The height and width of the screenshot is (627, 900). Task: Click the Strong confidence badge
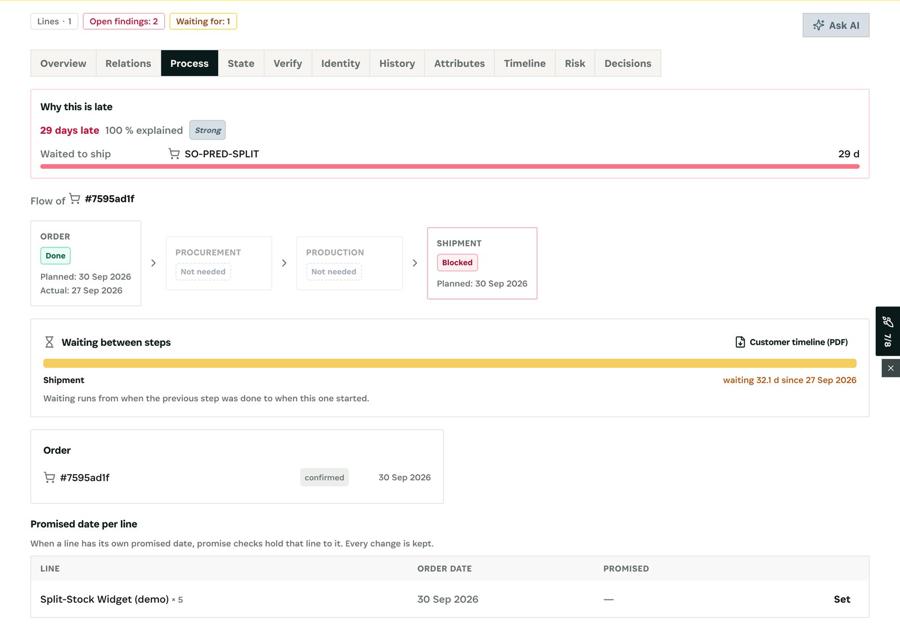(207, 130)
